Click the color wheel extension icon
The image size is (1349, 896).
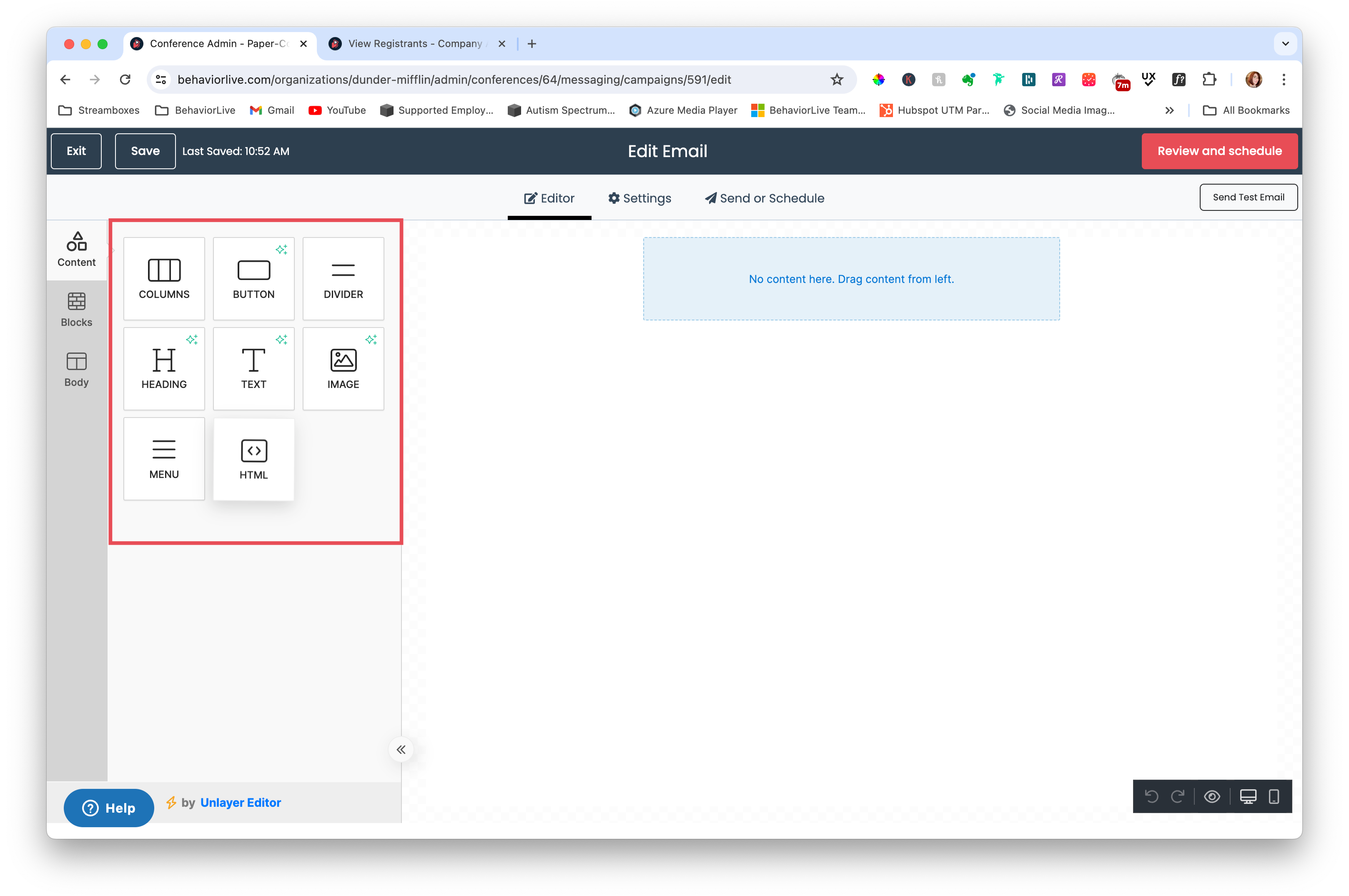click(x=879, y=80)
